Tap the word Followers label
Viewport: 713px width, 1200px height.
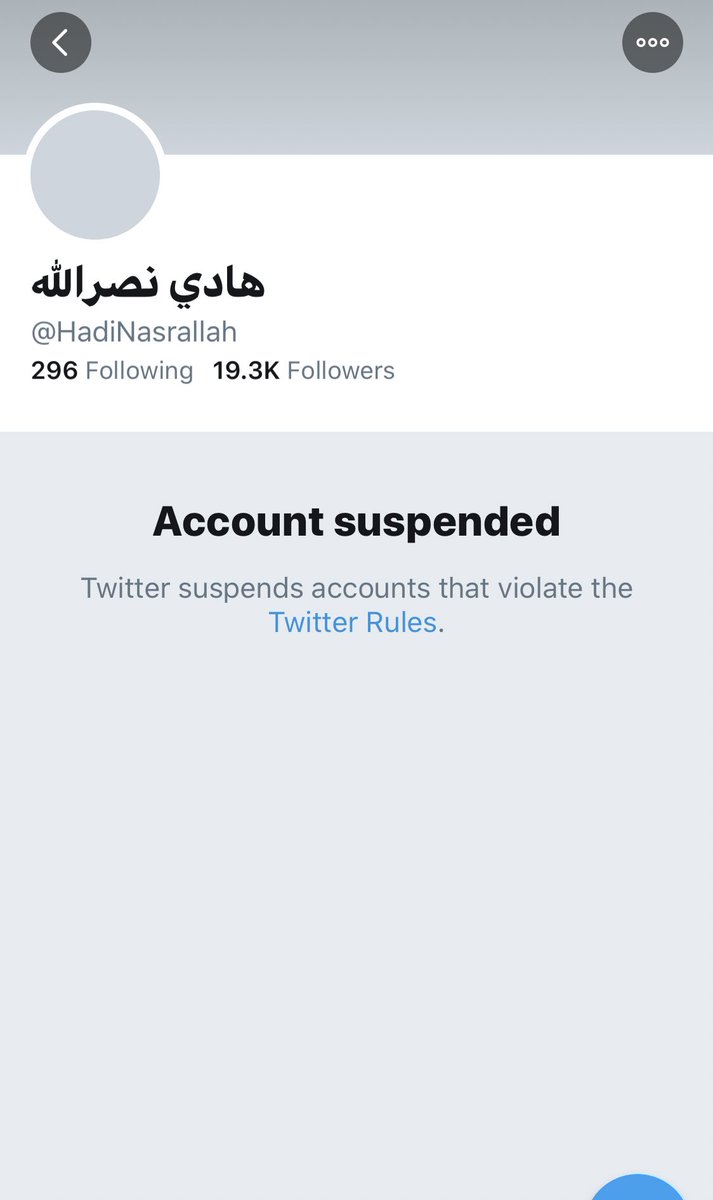(x=341, y=371)
